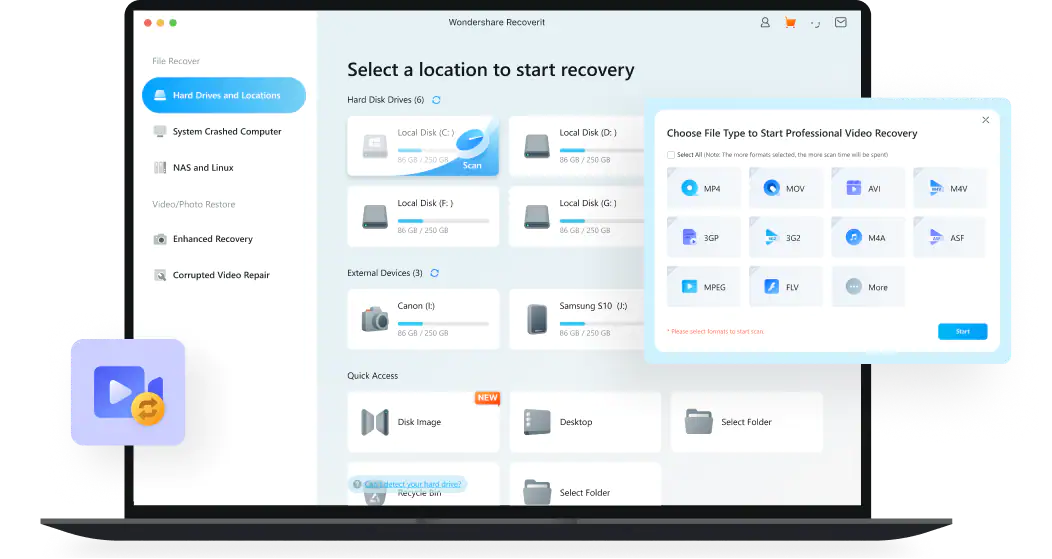Check the MOV file type
Viewport: 1052px width, 559px height.
pos(786,189)
